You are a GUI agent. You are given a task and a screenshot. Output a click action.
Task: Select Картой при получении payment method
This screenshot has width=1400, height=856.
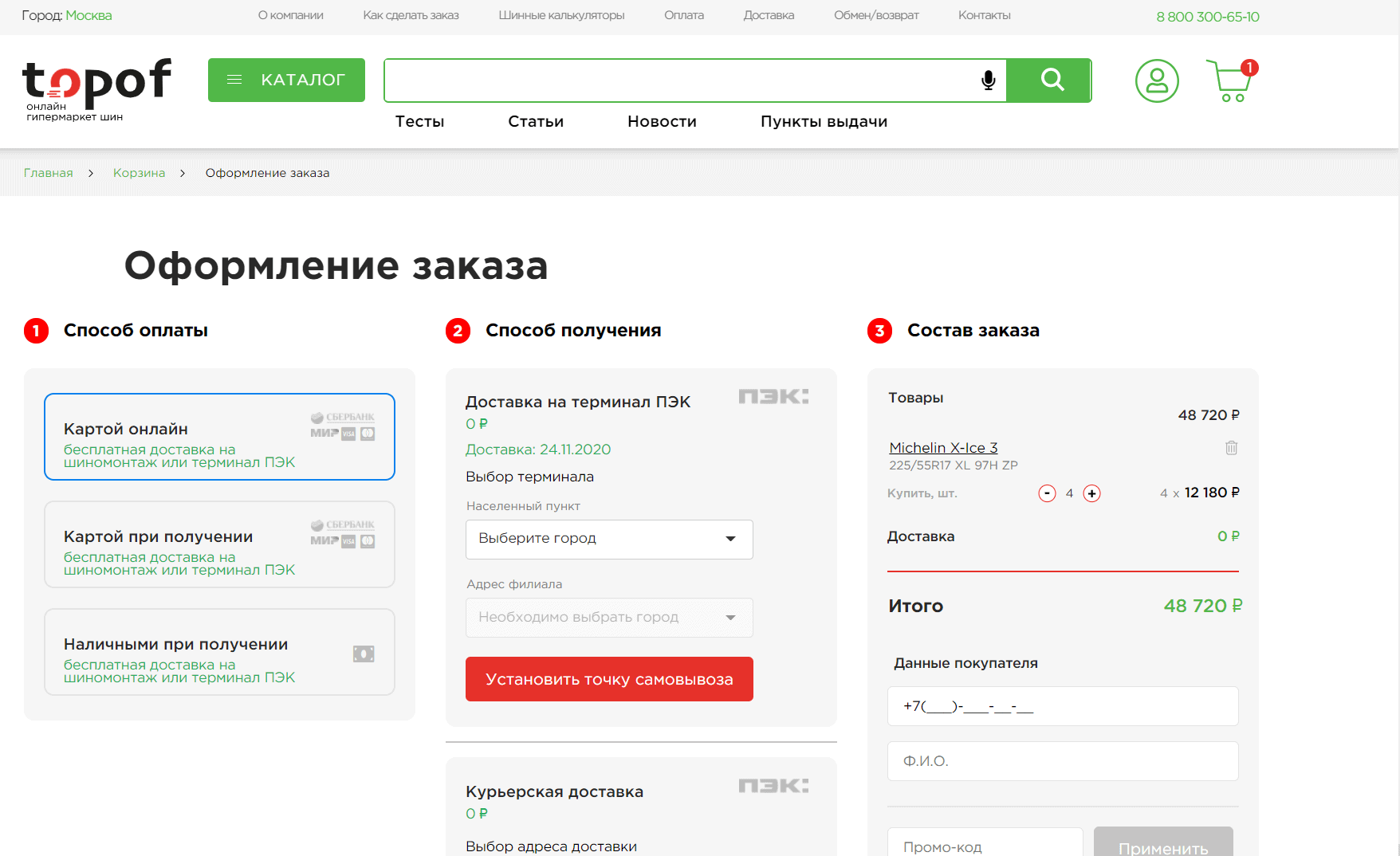[219, 544]
